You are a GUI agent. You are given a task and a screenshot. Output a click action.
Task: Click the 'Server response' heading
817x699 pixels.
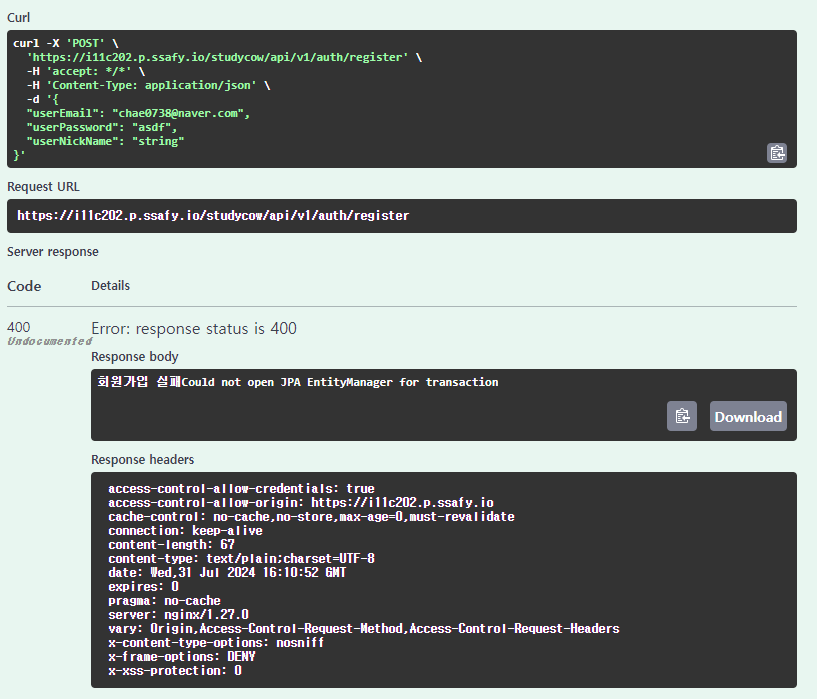click(53, 252)
